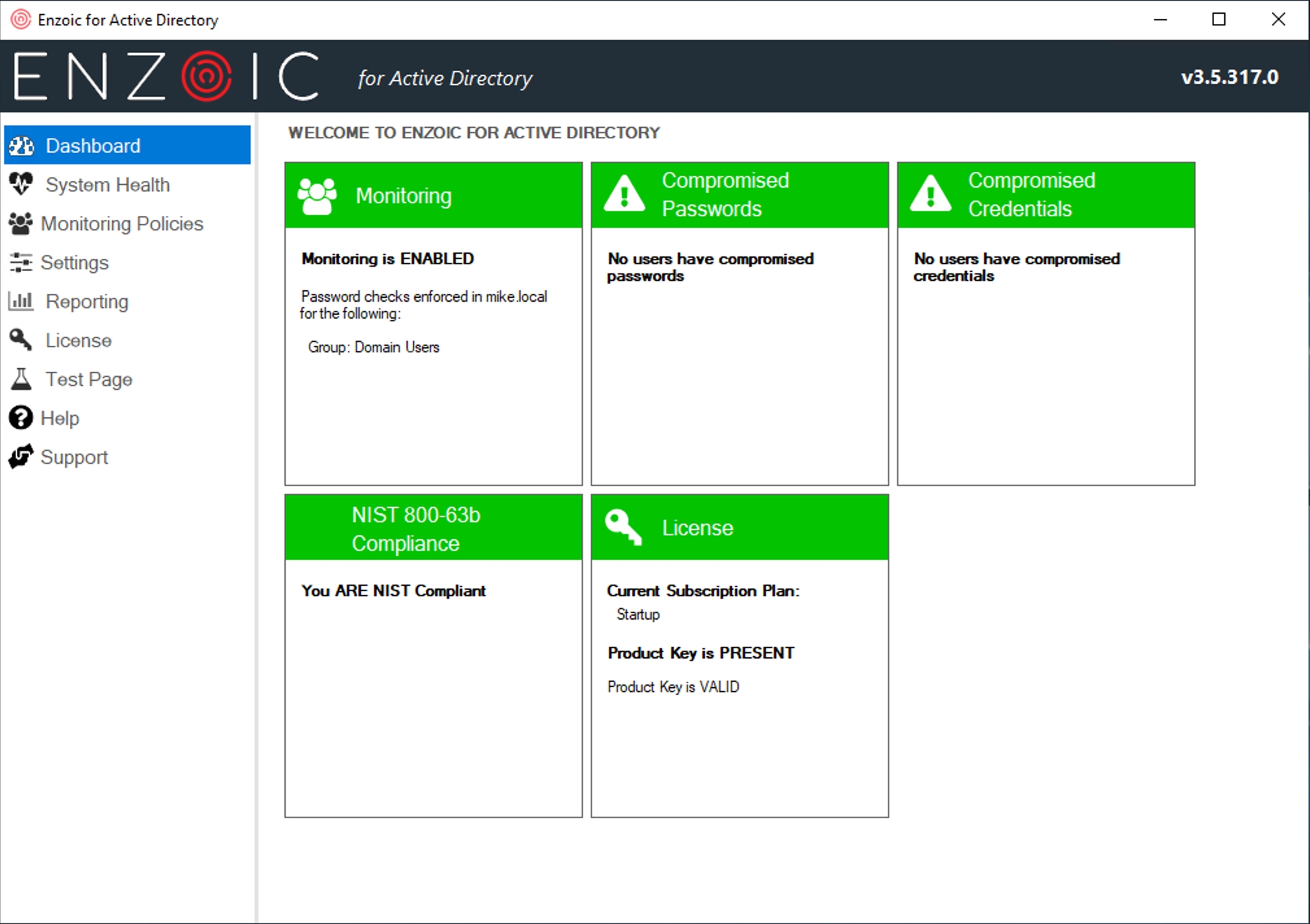Go to Monitoring Policies section
Viewport: 1310px width, 924px height.
tap(122, 224)
